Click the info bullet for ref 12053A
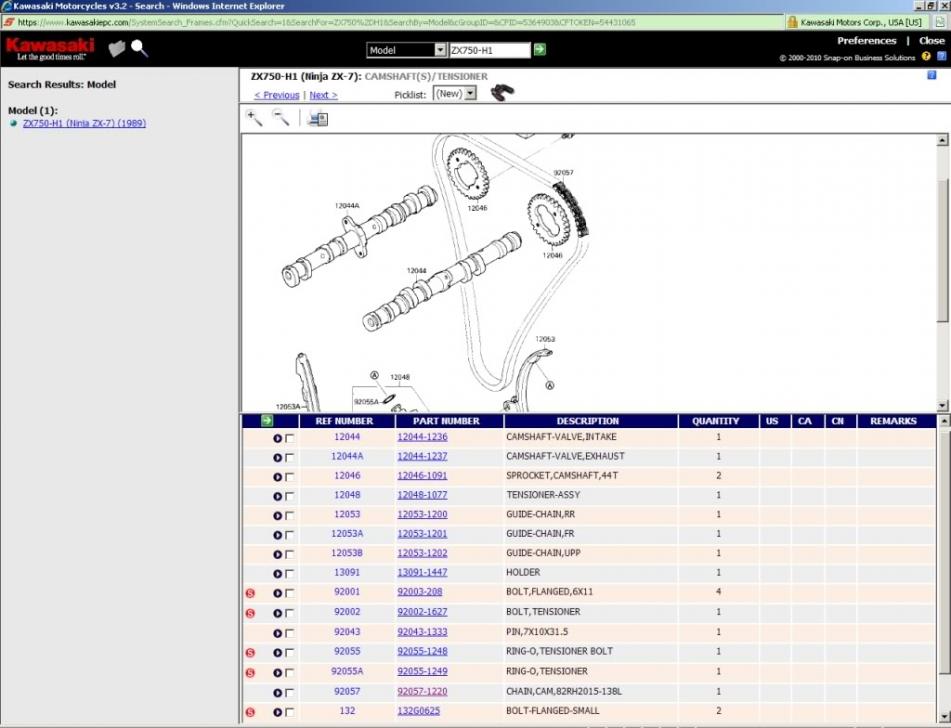951x728 pixels. [277, 535]
